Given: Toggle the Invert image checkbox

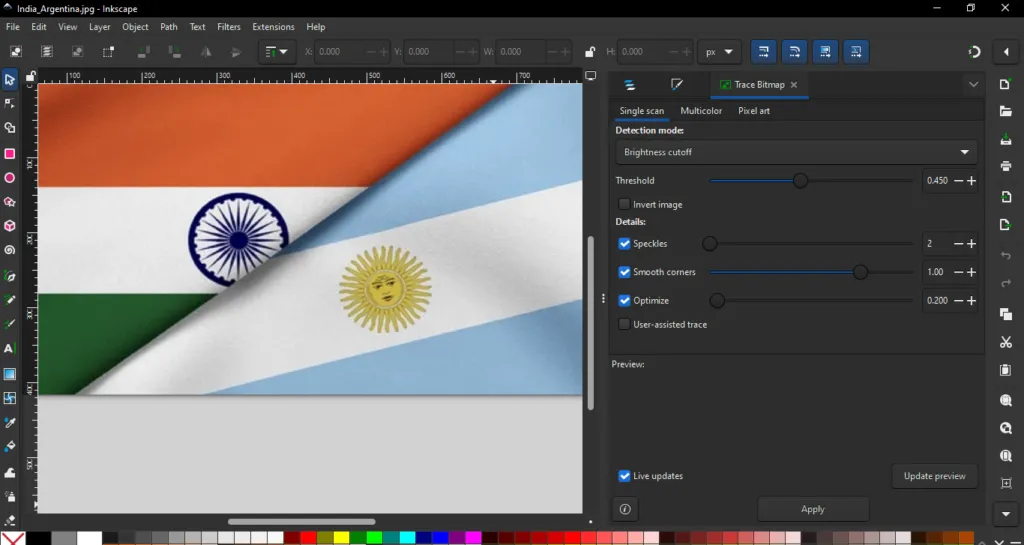Looking at the screenshot, I should coord(624,204).
